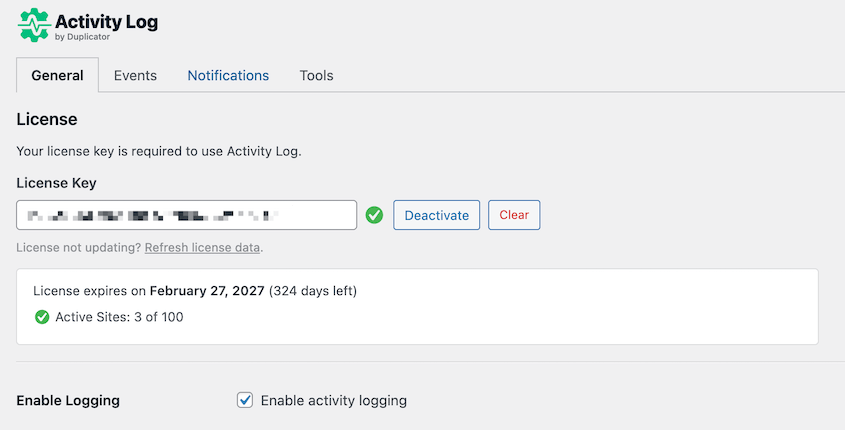Switch to the General tab
Image resolution: width=845 pixels, height=430 pixels.
pos(57,75)
